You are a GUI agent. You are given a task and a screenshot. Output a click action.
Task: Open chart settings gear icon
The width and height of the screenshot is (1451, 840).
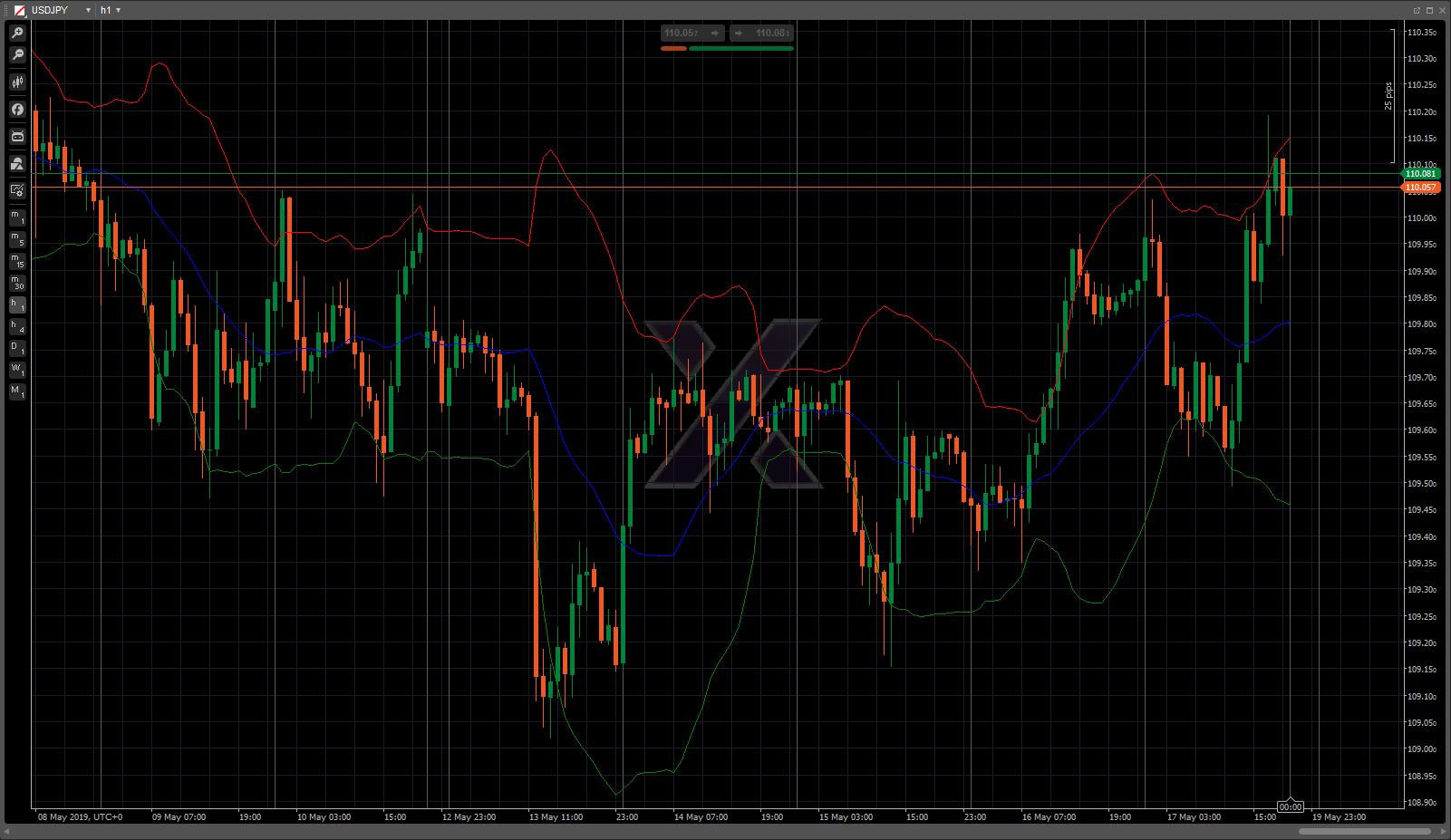pos(17,190)
